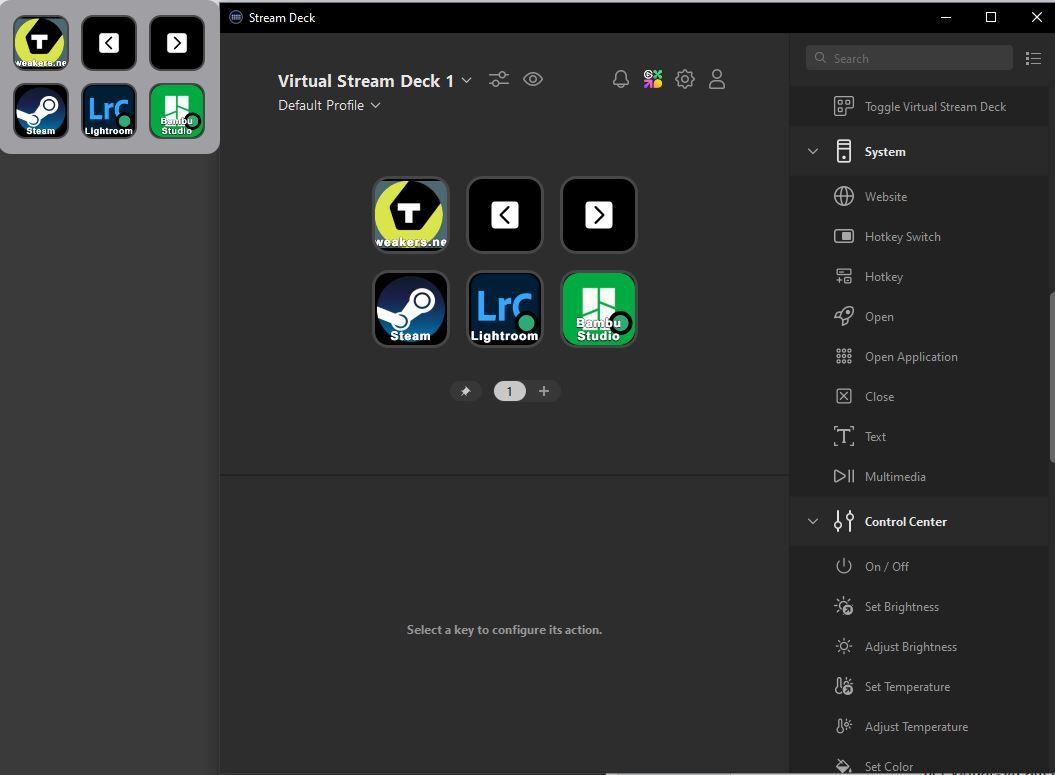Launch Steam from floating virtual deck
This screenshot has width=1055, height=775.
tap(41, 111)
